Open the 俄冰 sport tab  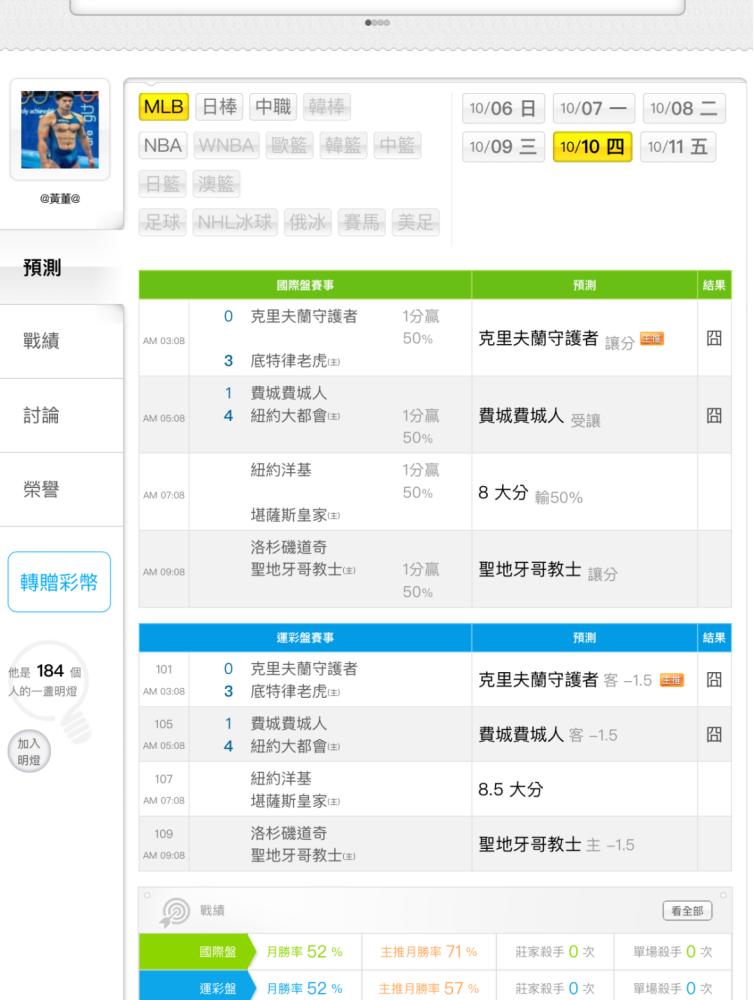tap(307, 223)
